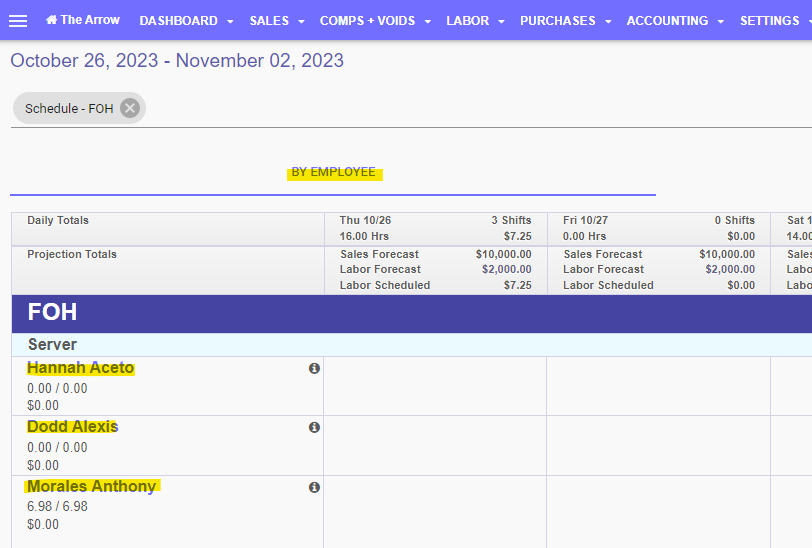Remove the Schedule - FOH filter chip
This screenshot has height=548, width=812.
point(130,108)
